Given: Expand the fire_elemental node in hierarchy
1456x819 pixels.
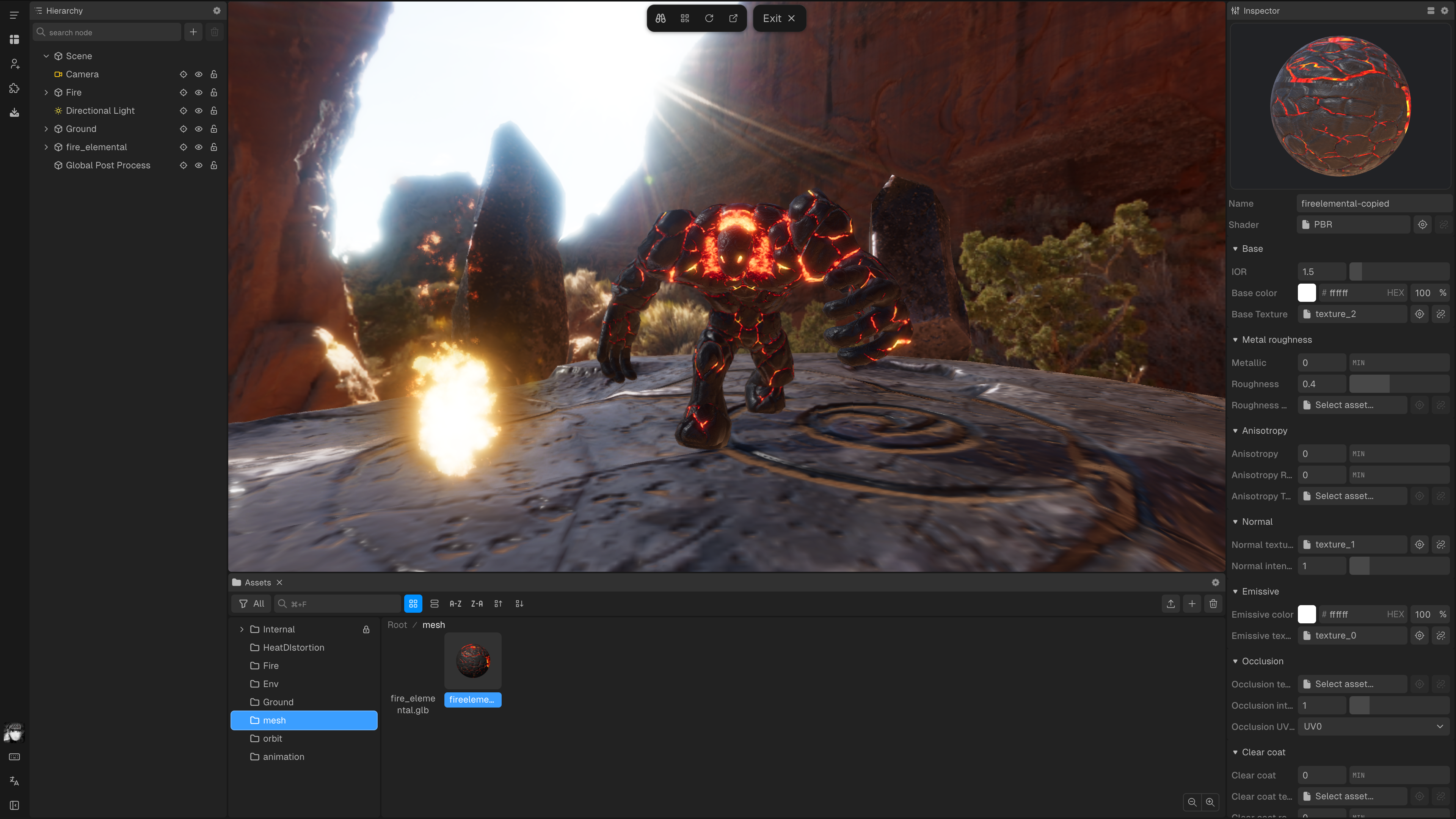Looking at the screenshot, I should click(x=46, y=147).
